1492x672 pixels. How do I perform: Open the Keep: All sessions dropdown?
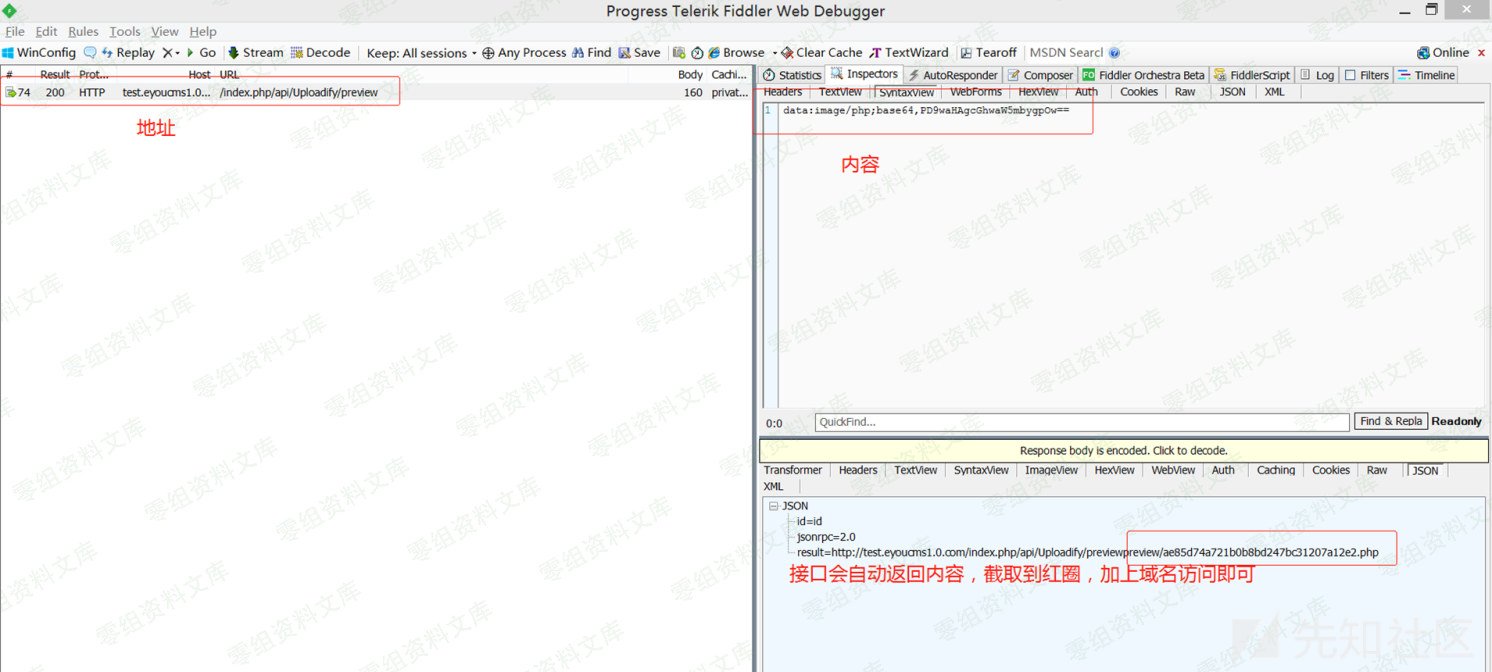pyautogui.click(x=421, y=53)
